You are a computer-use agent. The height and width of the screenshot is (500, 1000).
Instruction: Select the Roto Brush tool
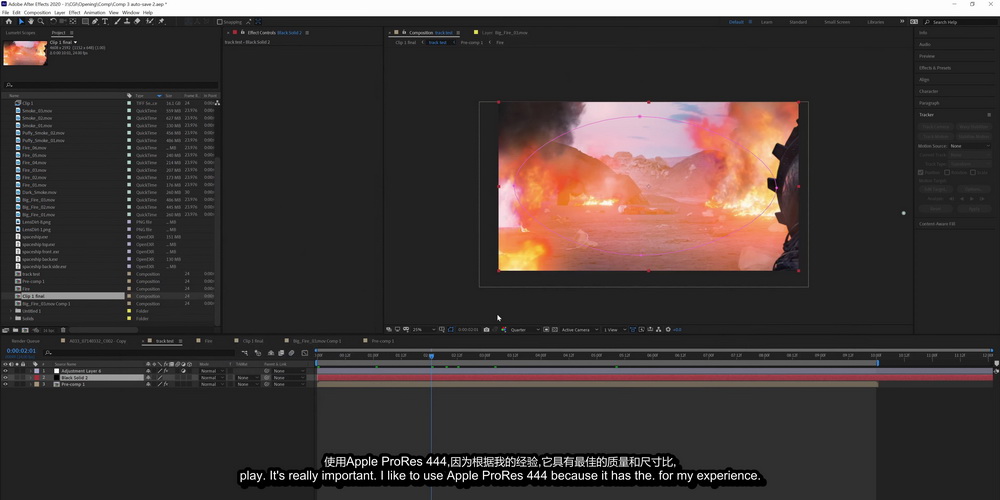149,22
